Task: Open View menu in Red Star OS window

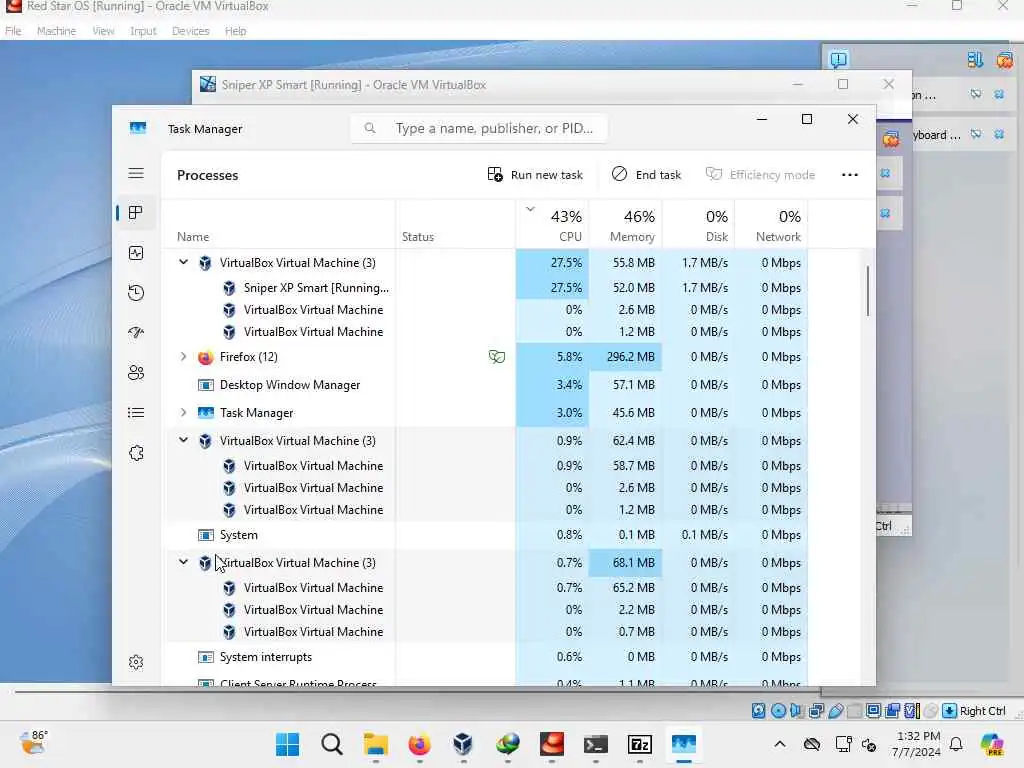Action: point(103,31)
